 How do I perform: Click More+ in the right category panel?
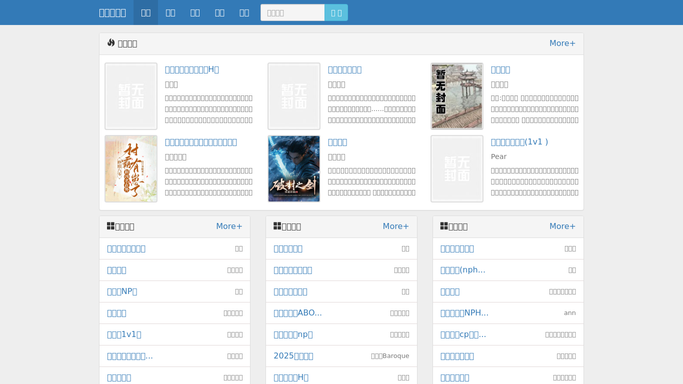[x=562, y=226]
